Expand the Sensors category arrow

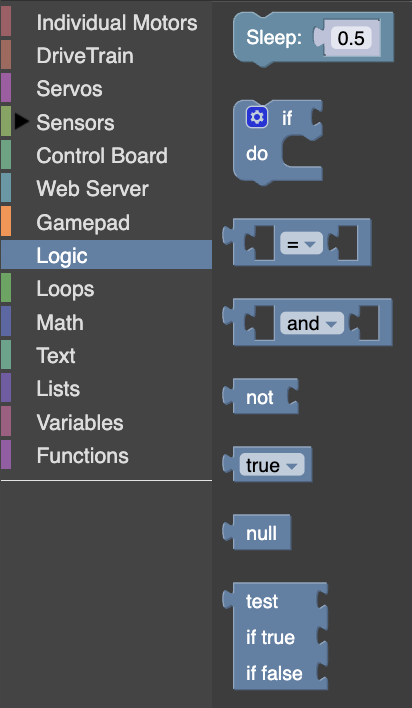coord(21,121)
